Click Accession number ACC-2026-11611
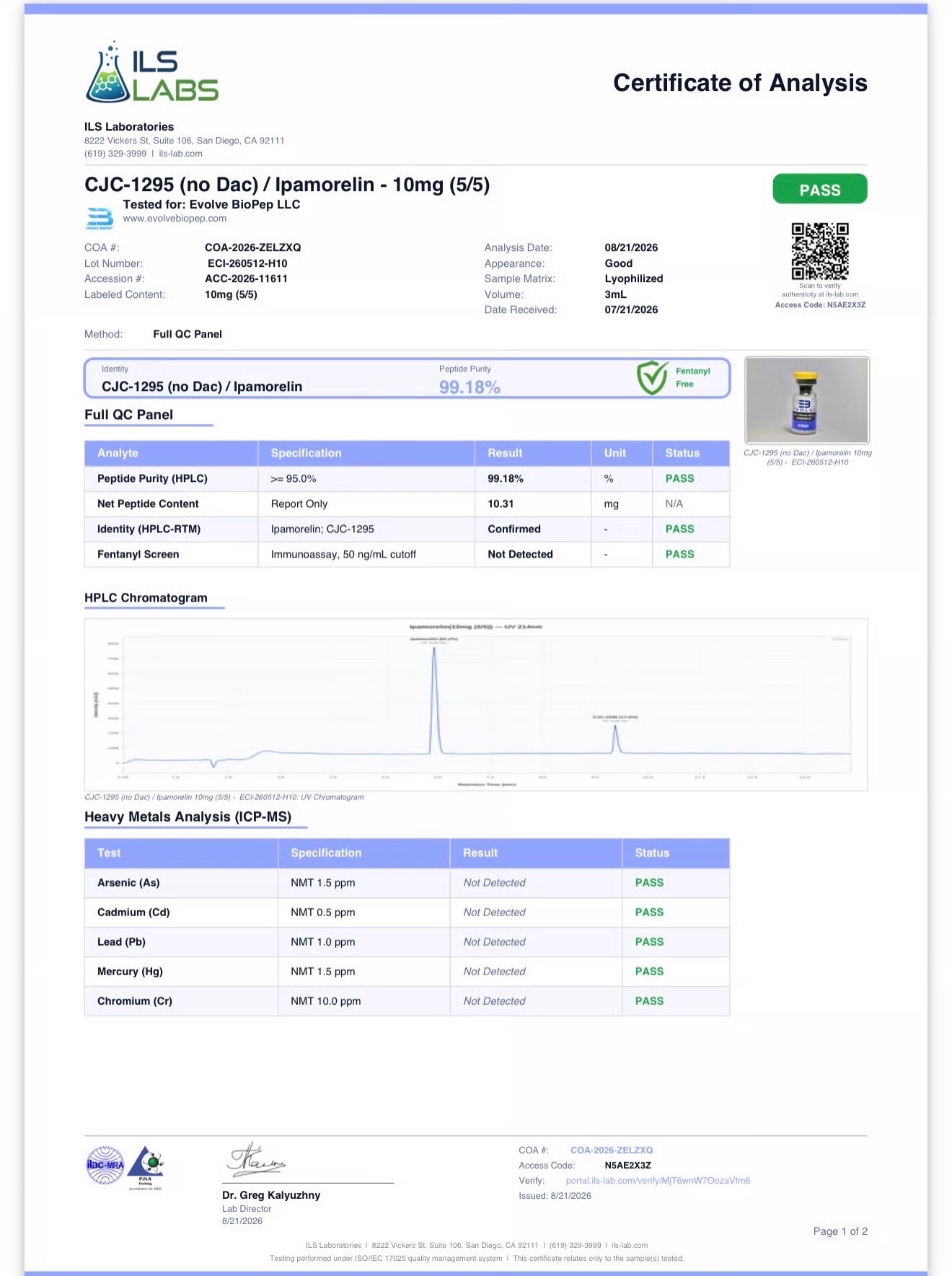This screenshot has height=1276, width=952. tap(246, 278)
